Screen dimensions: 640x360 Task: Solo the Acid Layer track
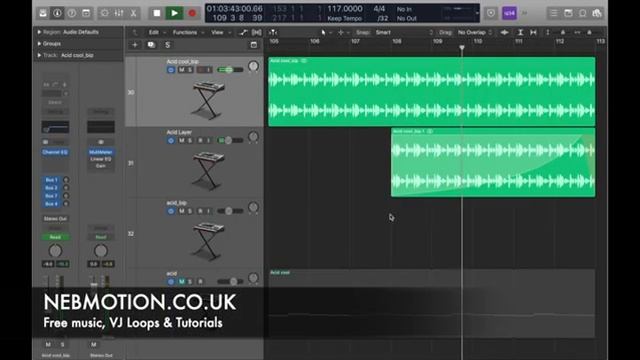(x=190, y=140)
